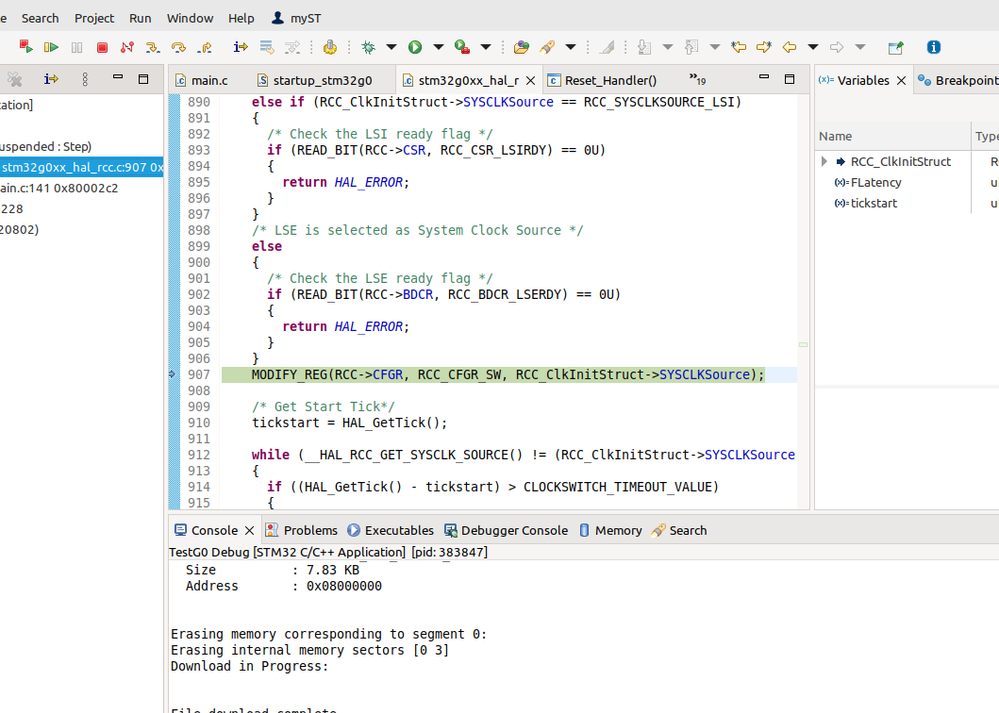
Task: Terminate the debug session with red stop
Action: tap(102, 47)
